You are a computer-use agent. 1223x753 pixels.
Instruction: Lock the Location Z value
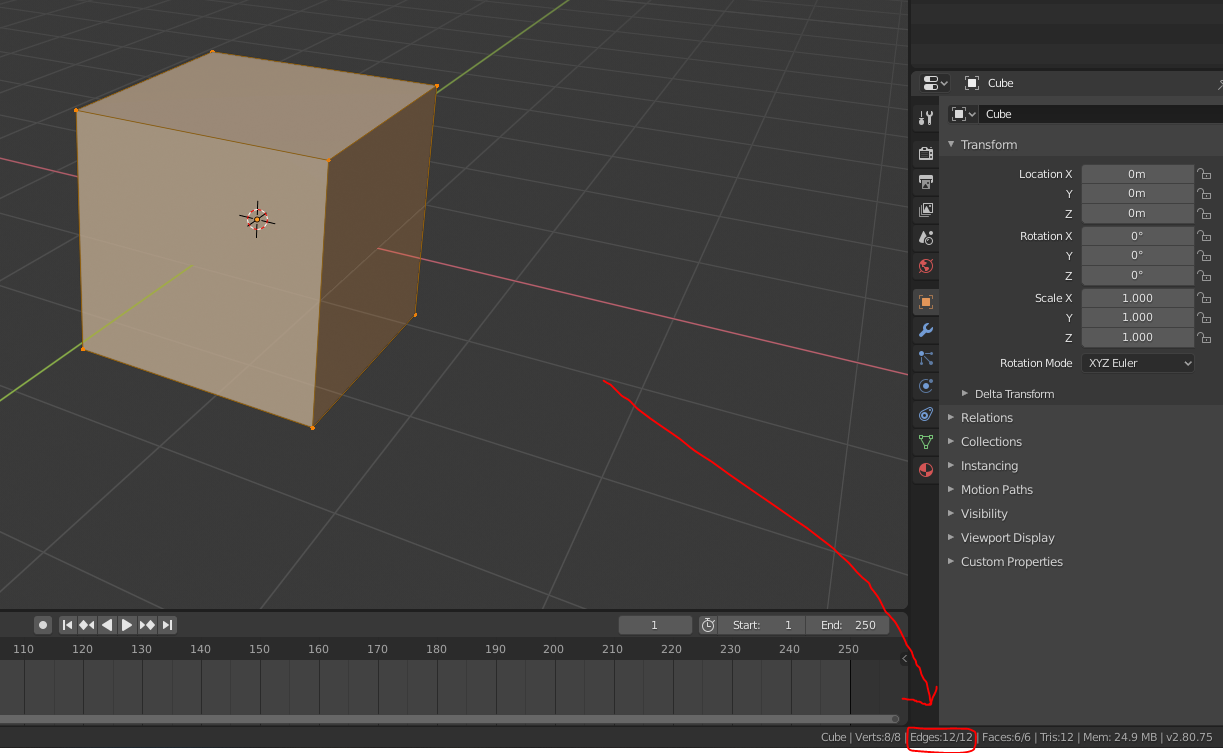(1204, 213)
